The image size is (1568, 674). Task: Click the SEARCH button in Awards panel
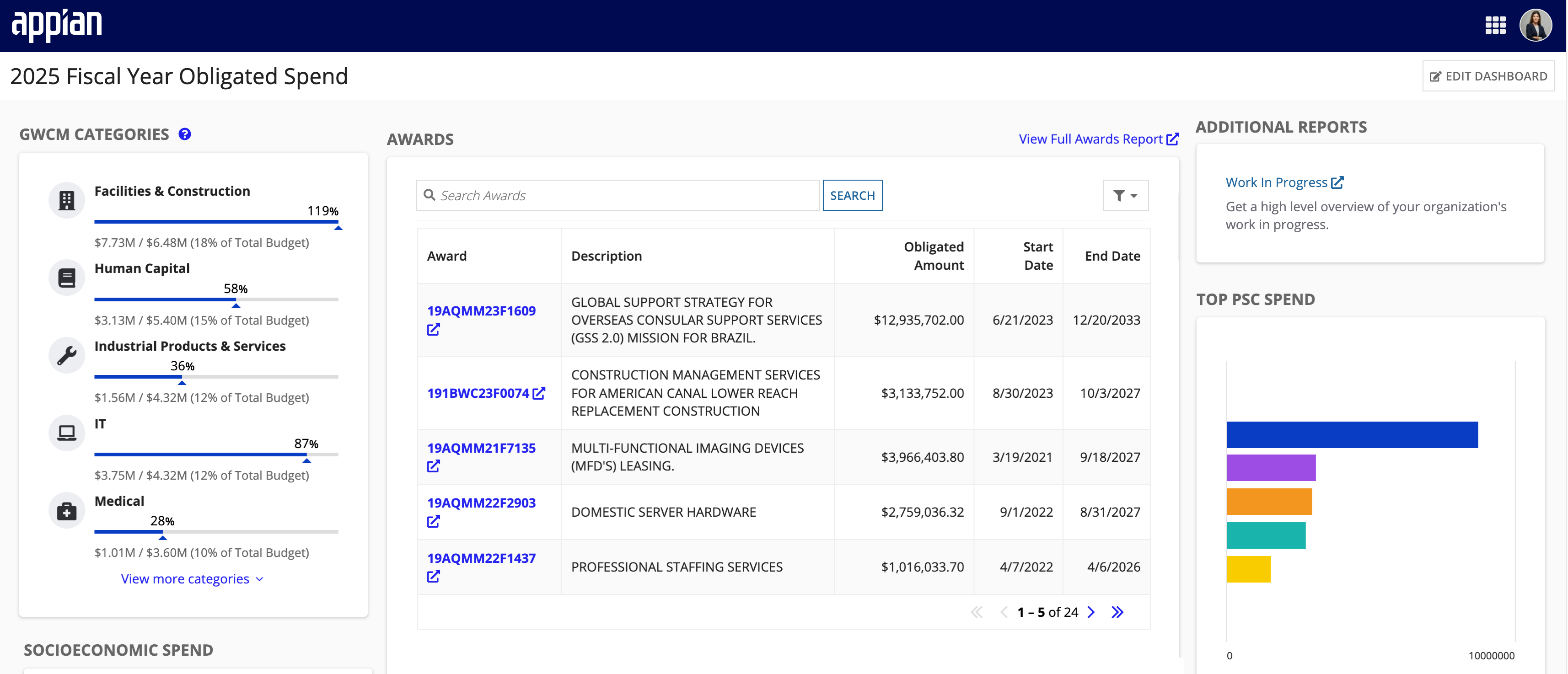[x=852, y=195]
